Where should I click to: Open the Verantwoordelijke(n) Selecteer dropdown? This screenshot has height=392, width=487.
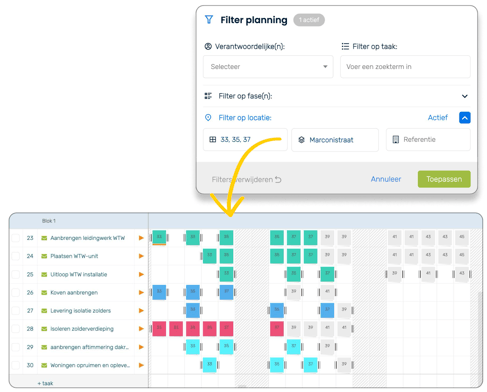[x=268, y=67]
